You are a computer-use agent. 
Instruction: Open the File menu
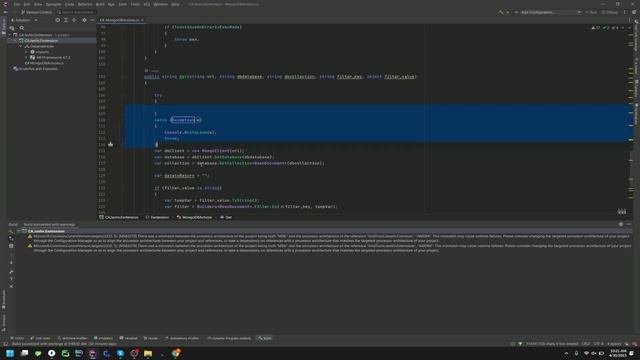point(17,4)
